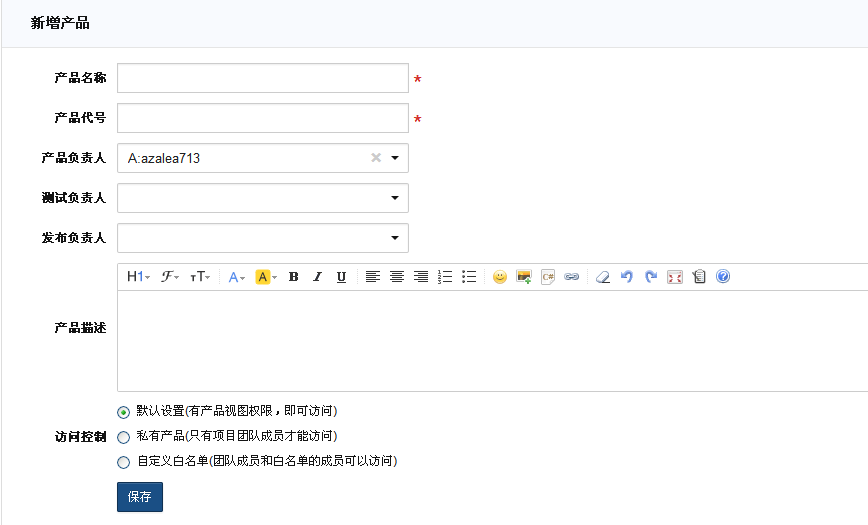
Task: Clear the selected 产品负责人 azalea713
Action: click(376, 158)
